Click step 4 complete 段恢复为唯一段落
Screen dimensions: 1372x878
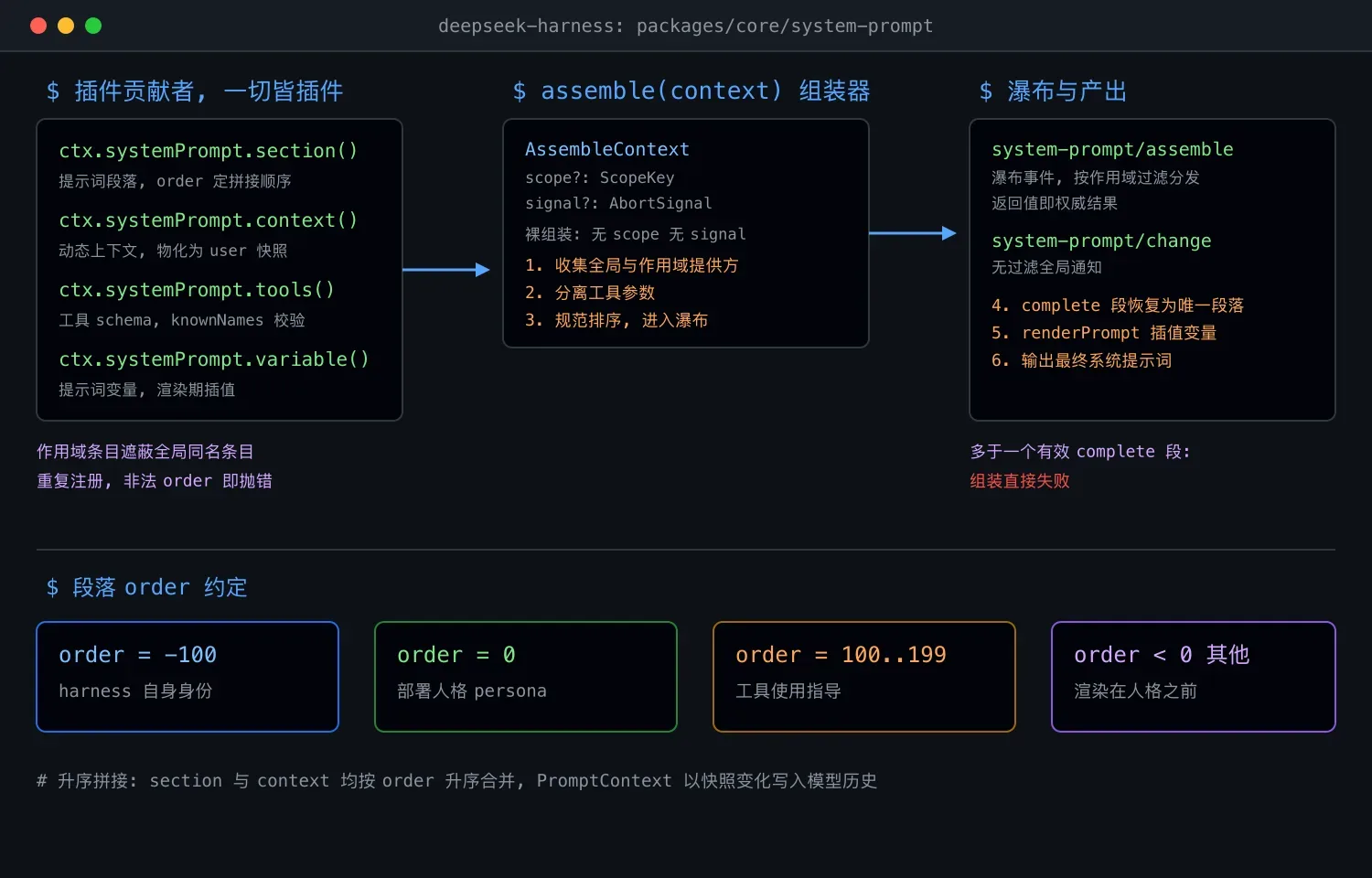pos(1118,305)
